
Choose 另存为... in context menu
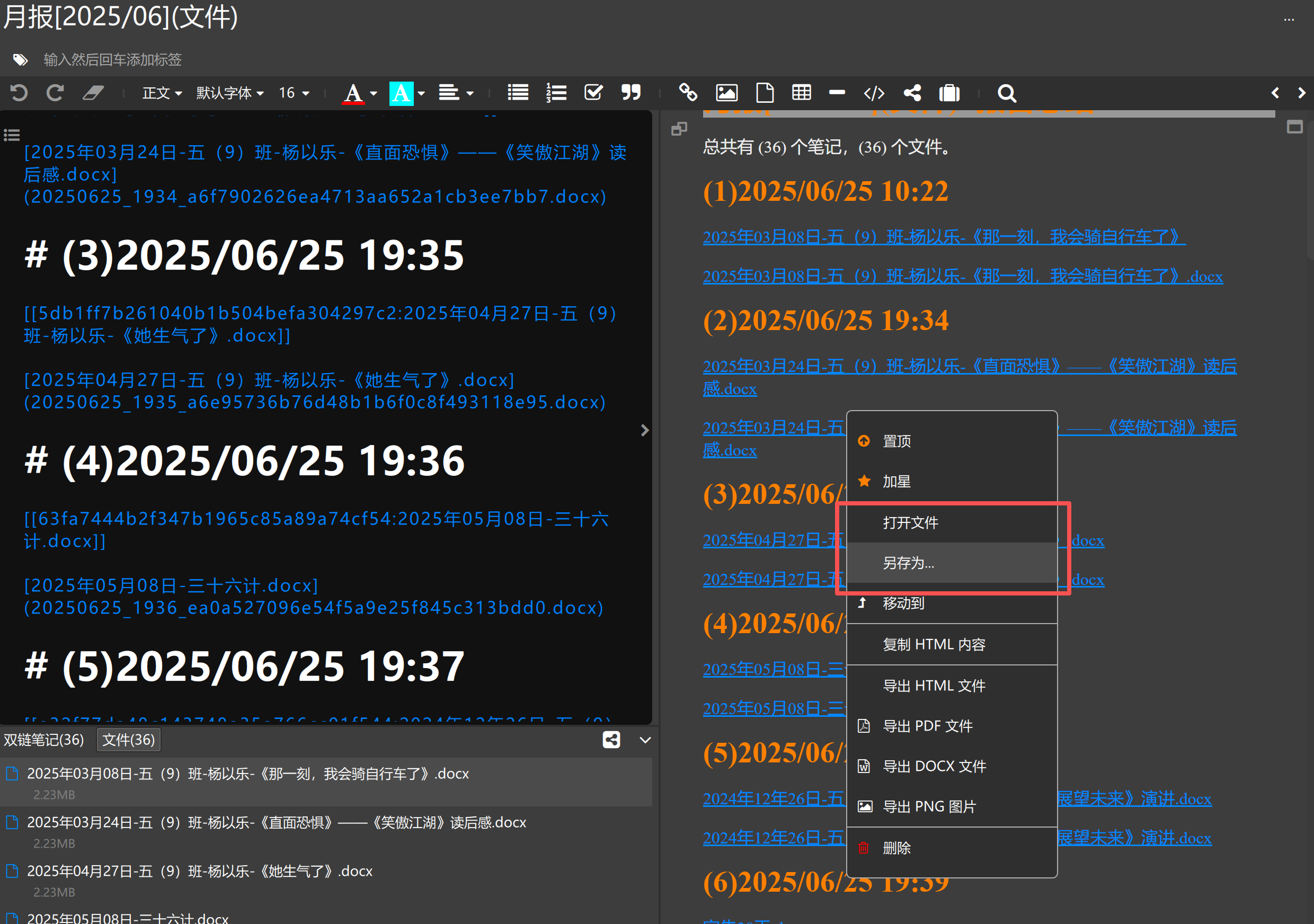pyautogui.click(x=908, y=563)
